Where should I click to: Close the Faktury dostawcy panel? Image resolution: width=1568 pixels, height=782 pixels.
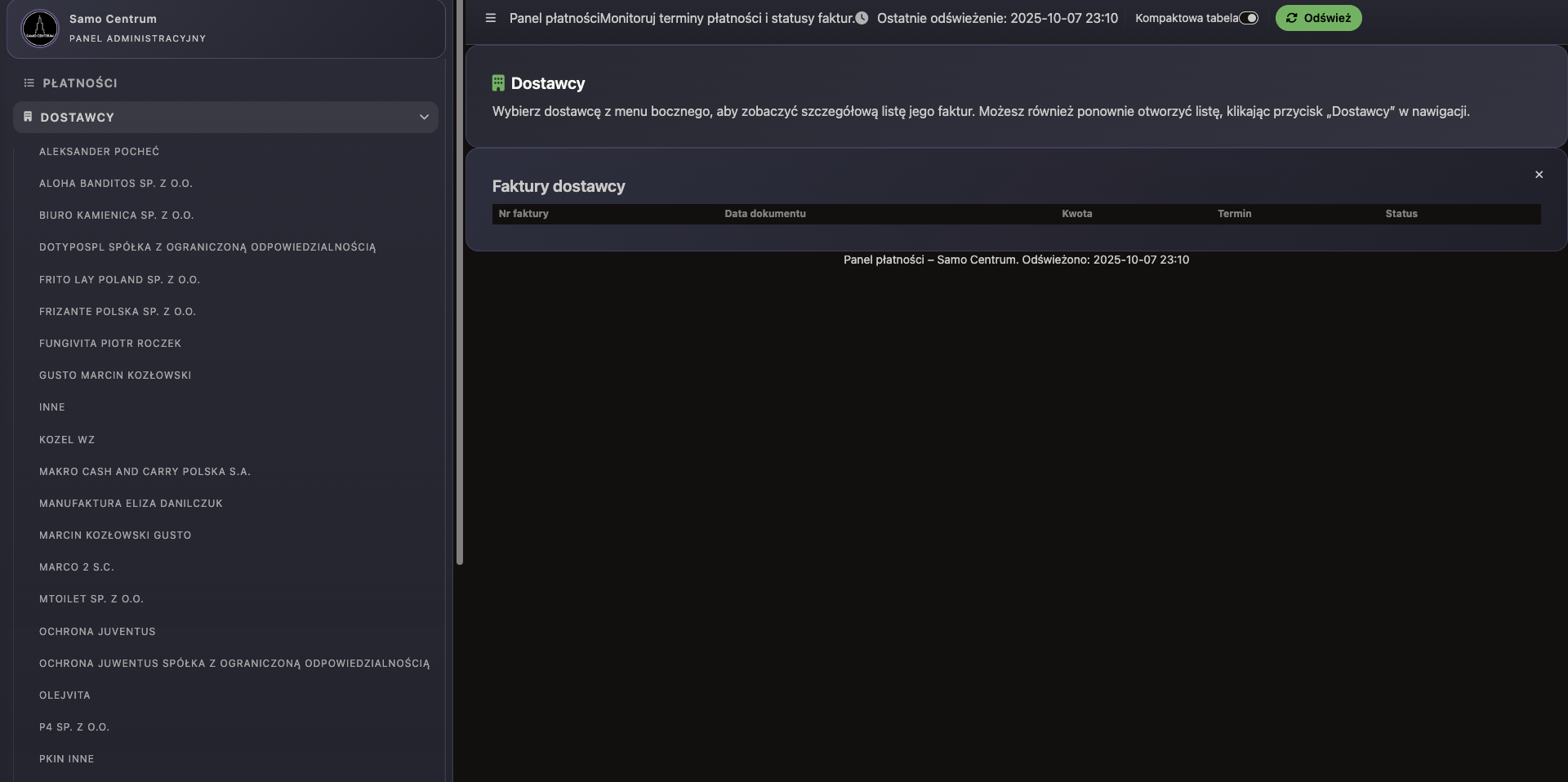1539,175
